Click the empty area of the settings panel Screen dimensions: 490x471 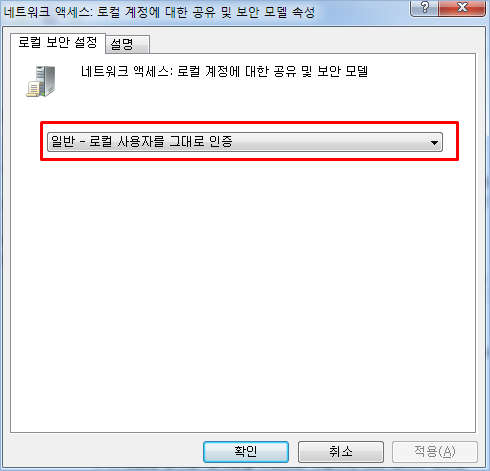[243, 293]
